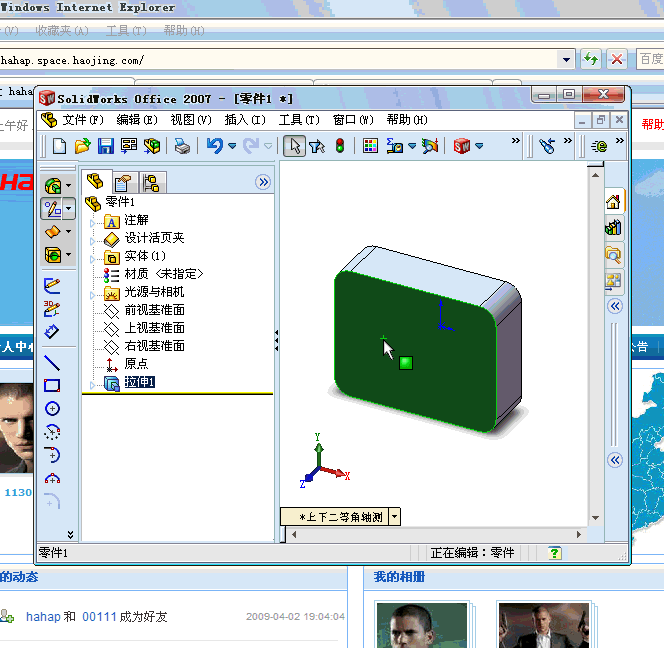
Task: Select the Rectangle sketch tool
Action: [x=52, y=385]
